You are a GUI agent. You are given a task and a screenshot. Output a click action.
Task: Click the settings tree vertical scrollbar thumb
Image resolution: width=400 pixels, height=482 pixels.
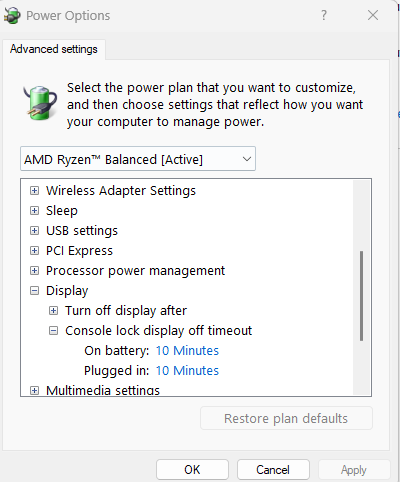pyautogui.click(x=361, y=296)
